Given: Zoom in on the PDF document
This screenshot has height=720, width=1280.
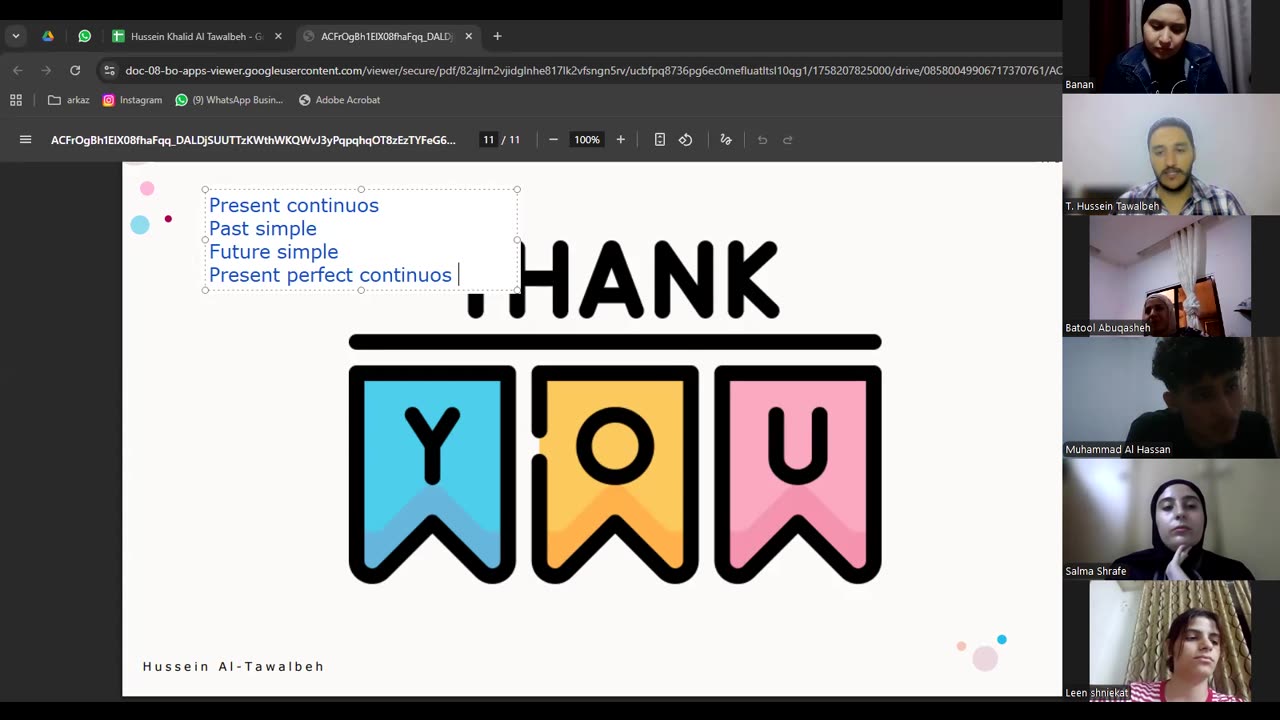Looking at the screenshot, I should click(x=621, y=140).
